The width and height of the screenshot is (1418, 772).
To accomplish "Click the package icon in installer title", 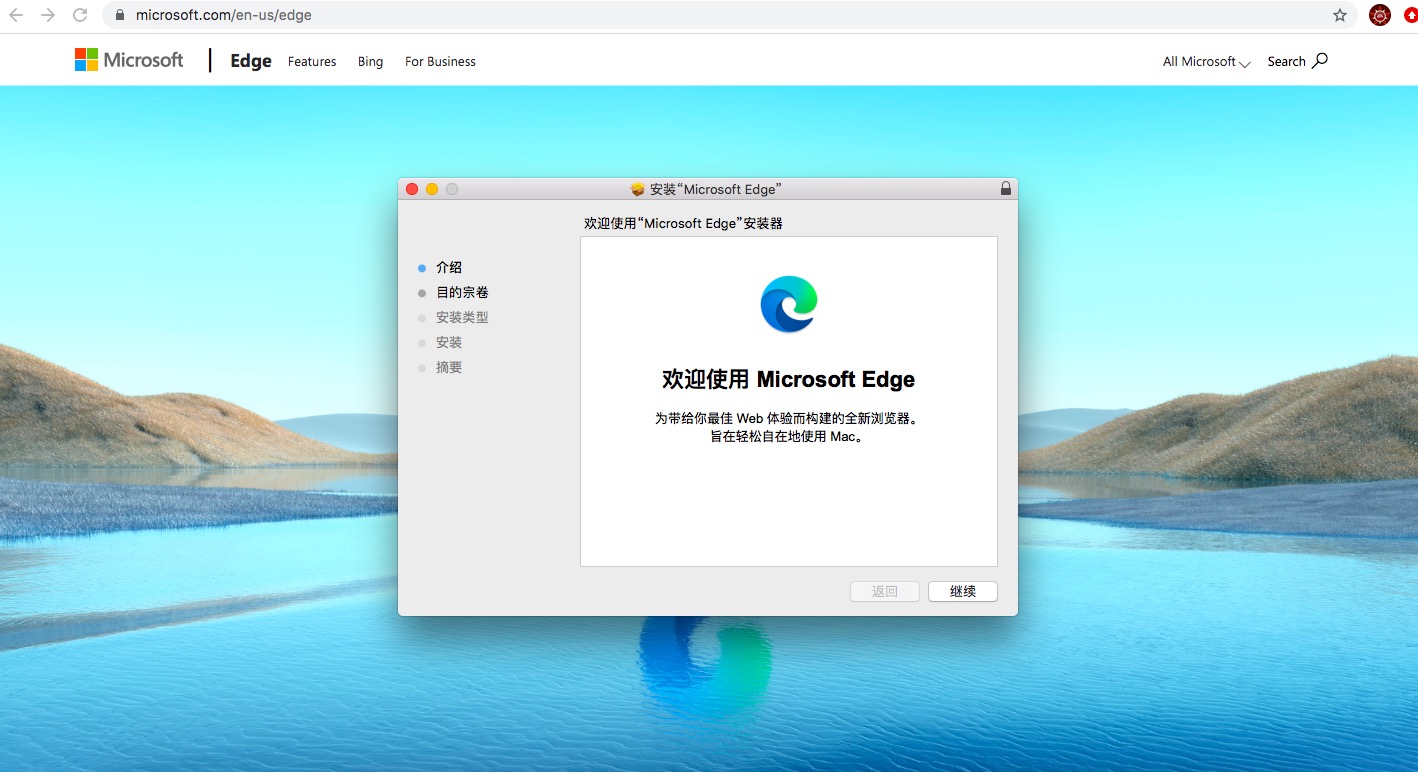I will pos(638,189).
